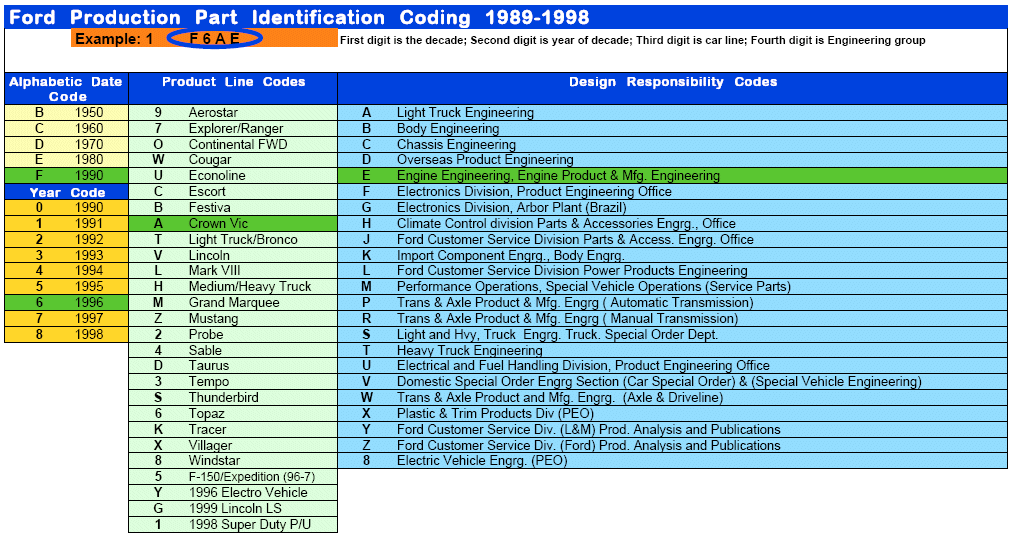
Task: Click '1998 Super Duty P/U' entry
Action: click(x=233, y=524)
